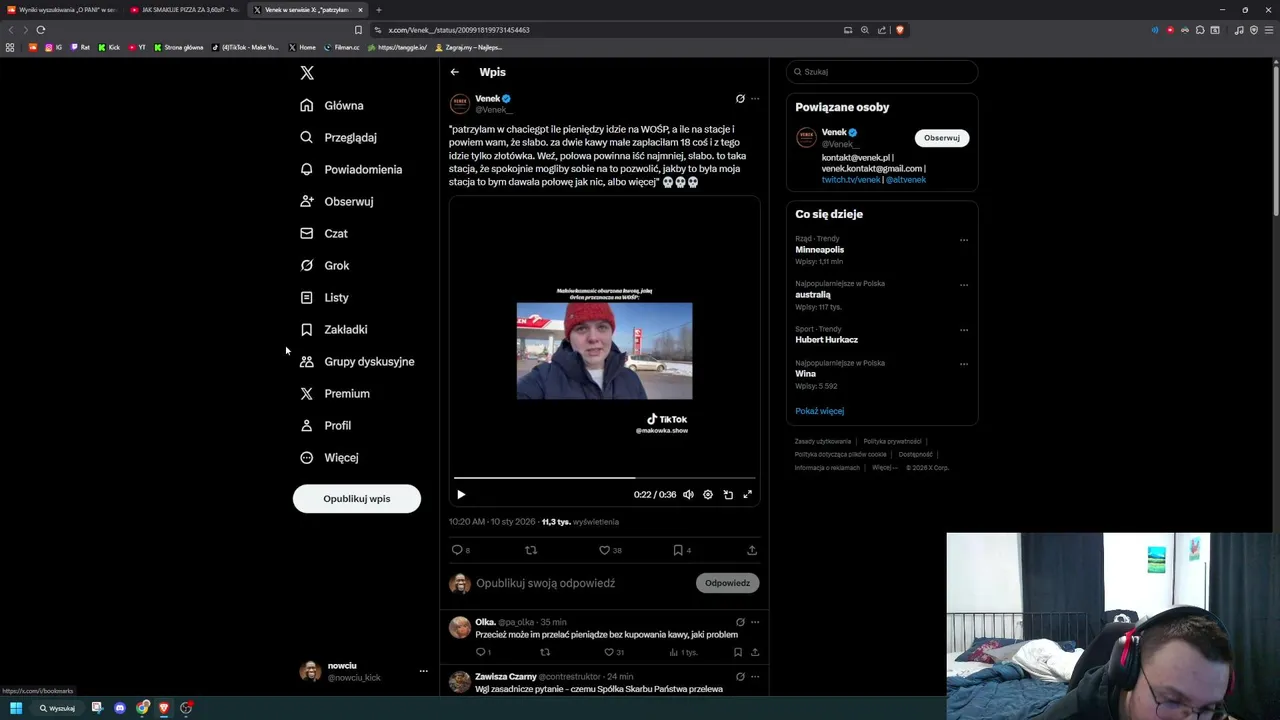The width and height of the screenshot is (1280, 720).
Task: Reply icon with 8 comments on main post
Action: pyautogui.click(x=460, y=550)
